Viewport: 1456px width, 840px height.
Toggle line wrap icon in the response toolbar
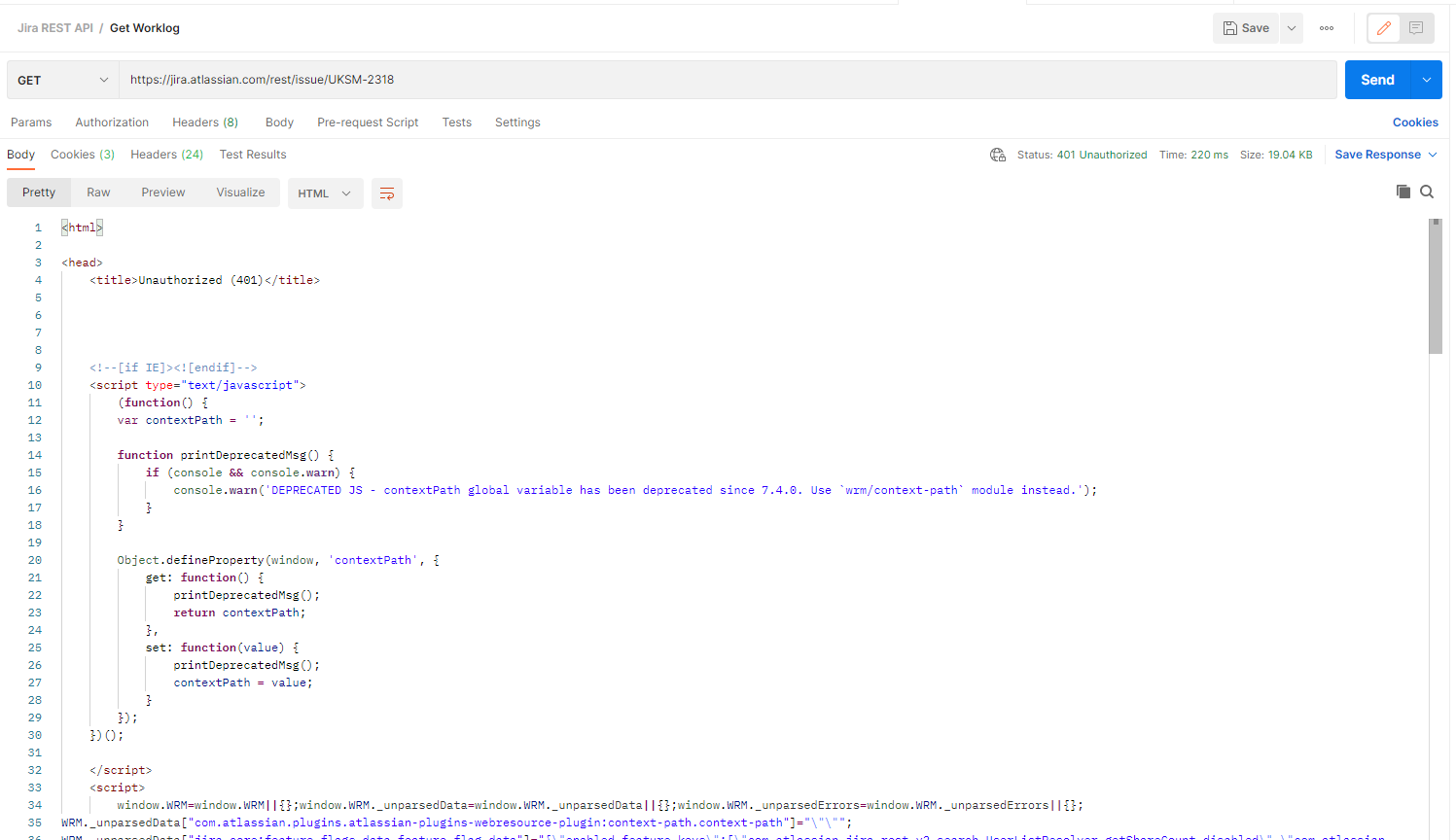click(x=387, y=193)
